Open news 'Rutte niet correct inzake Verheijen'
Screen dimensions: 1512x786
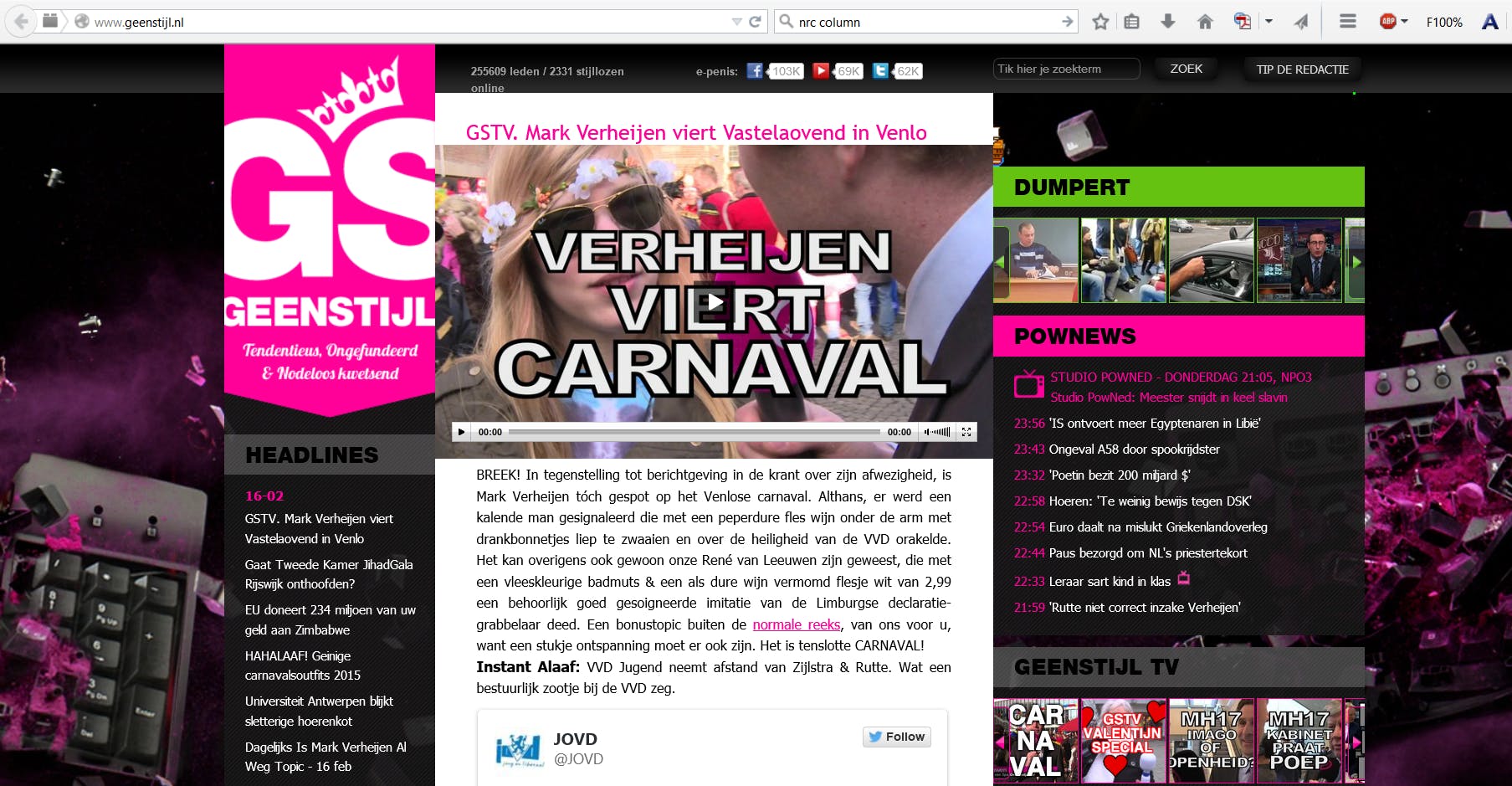click(1145, 608)
